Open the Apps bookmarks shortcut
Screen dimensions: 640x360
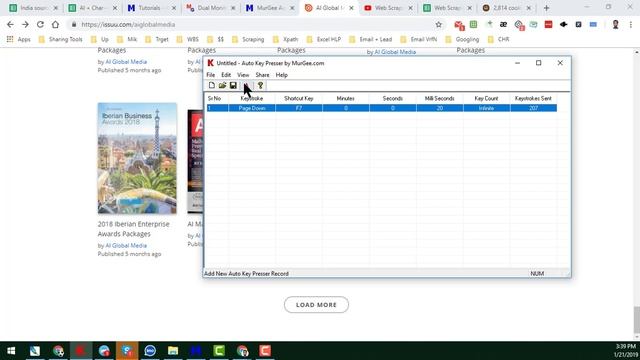[x=19, y=39]
